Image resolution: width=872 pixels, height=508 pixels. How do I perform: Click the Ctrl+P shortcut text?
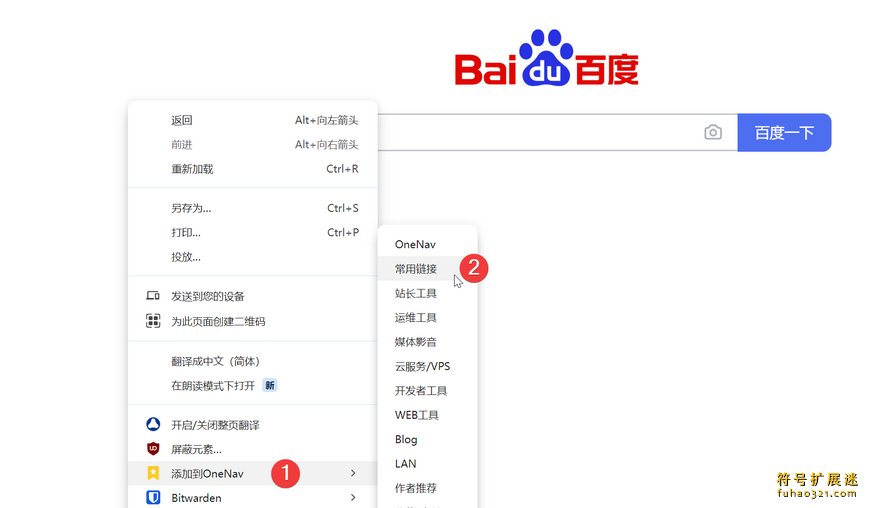point(343,233)
